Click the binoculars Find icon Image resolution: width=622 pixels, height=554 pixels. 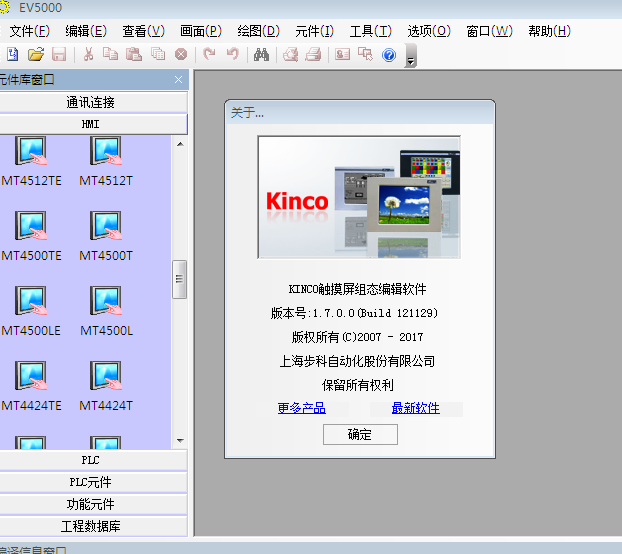click(261, 54)
